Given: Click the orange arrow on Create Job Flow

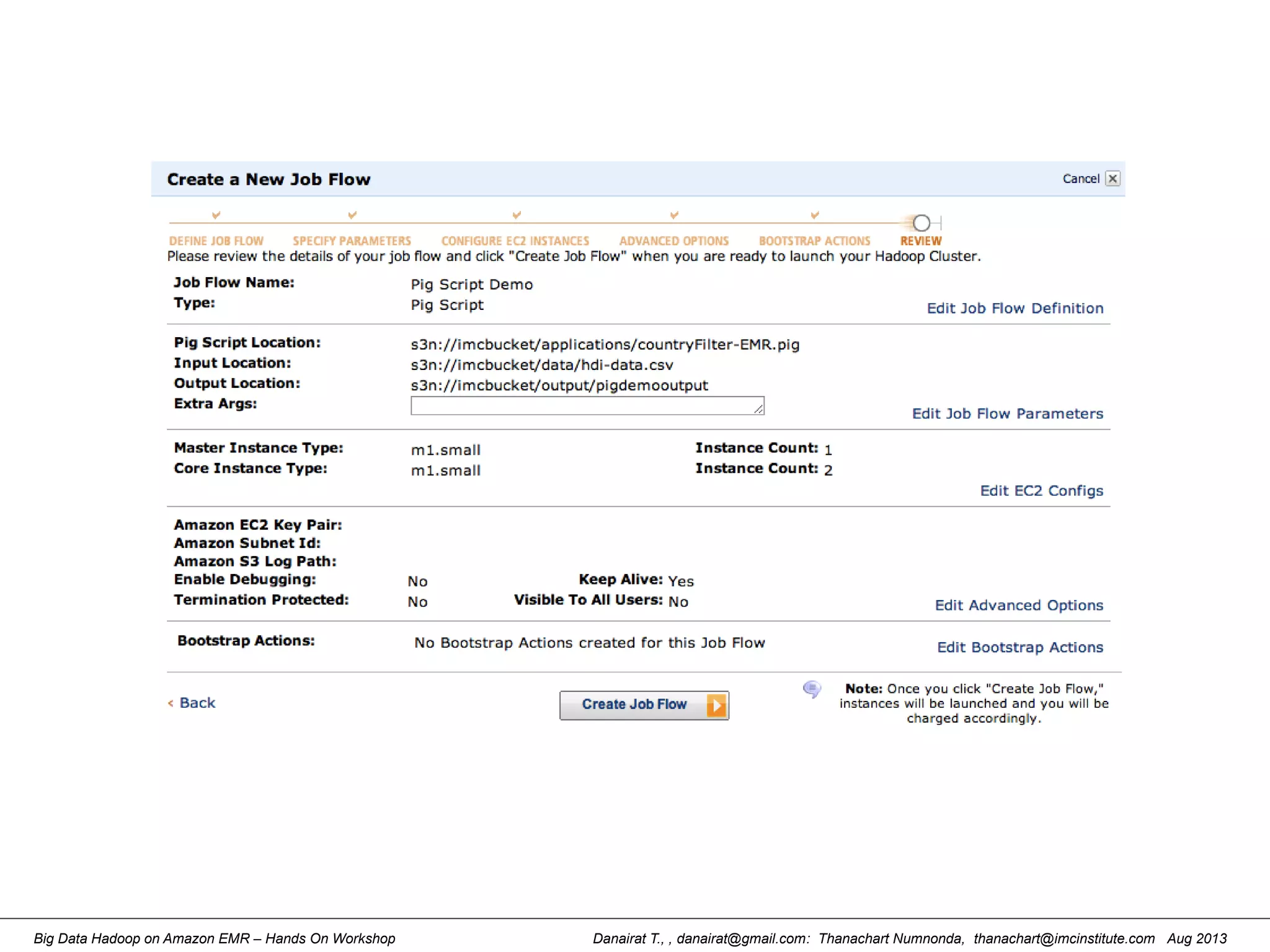Looking at the screenshot, I should [716, 705].
